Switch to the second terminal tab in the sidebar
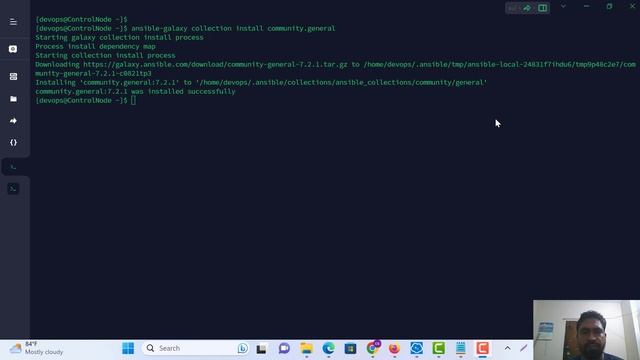The image size is (640, 360). pos(13,189)
